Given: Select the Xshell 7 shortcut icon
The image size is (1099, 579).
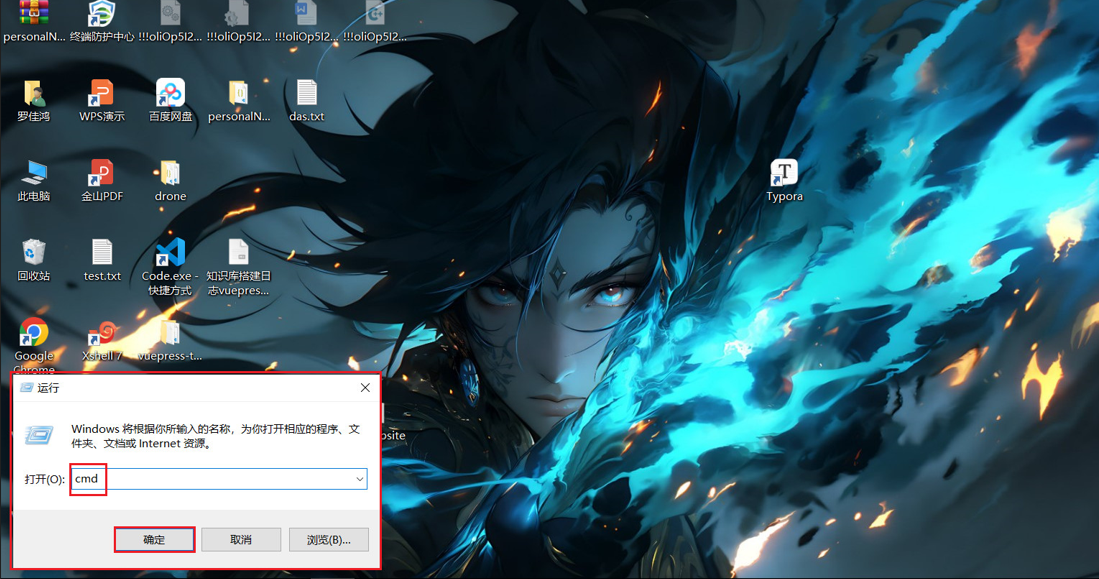Looking at the screenshot, I should (x=102, y=332).
